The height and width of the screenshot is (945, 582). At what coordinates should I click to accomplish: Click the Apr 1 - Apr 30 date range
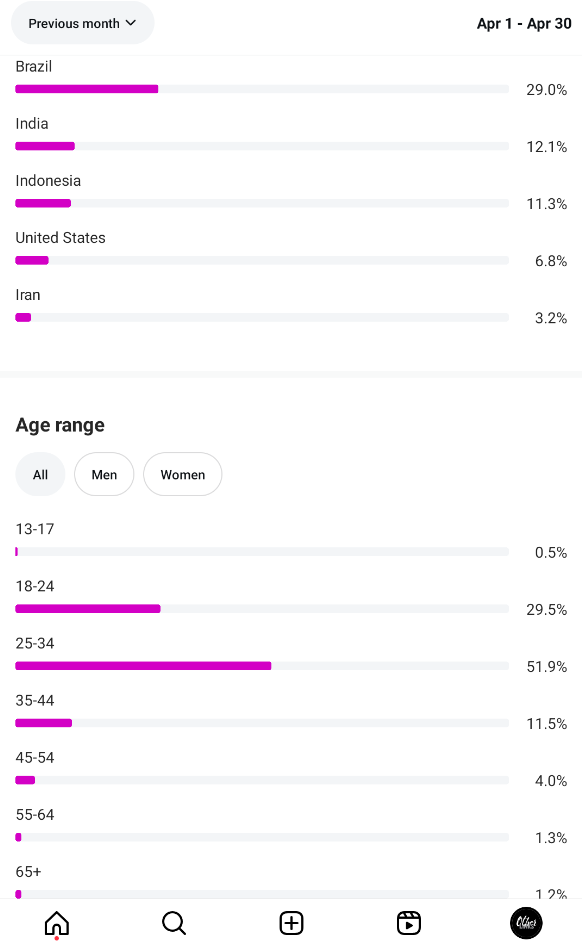(524, 24)
